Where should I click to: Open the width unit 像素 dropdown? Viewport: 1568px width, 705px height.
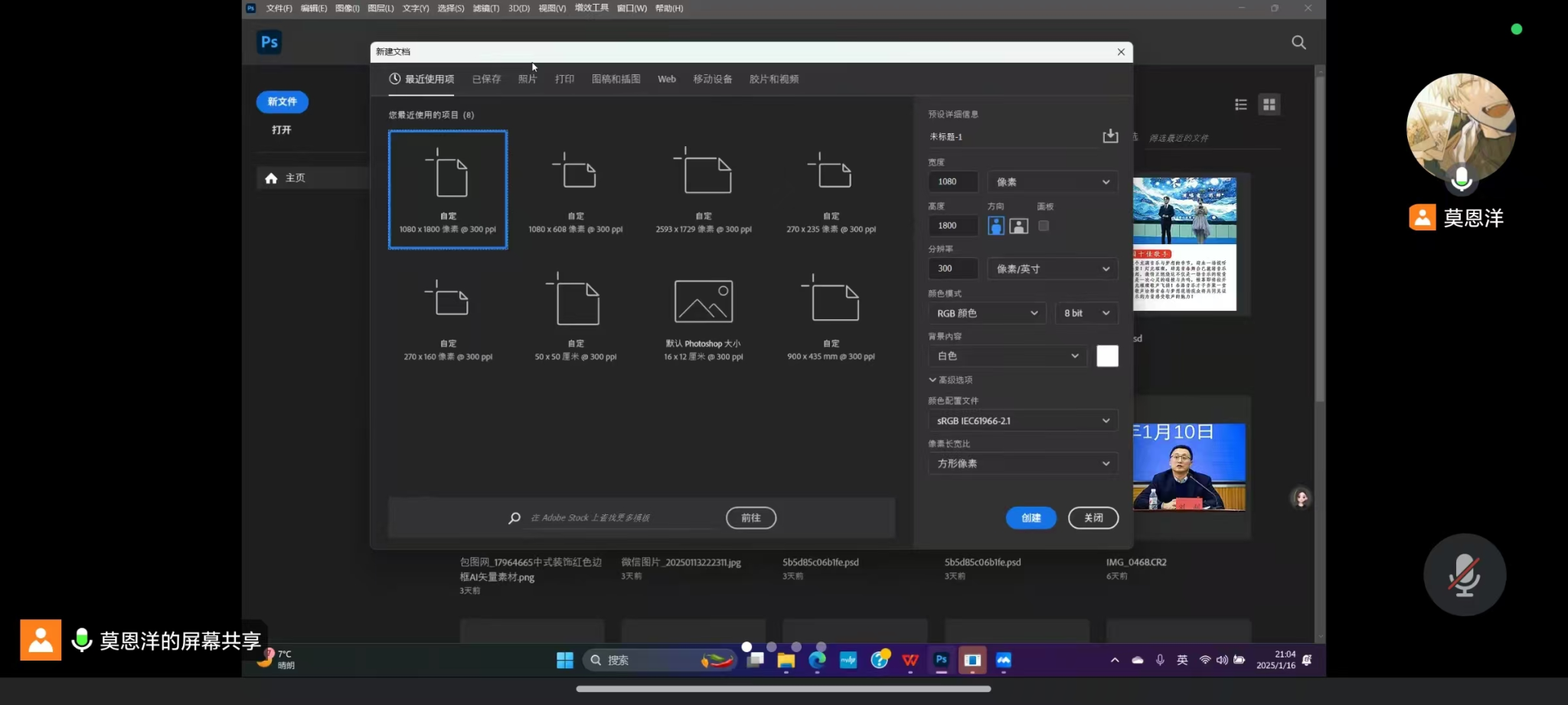(1052, 182)
